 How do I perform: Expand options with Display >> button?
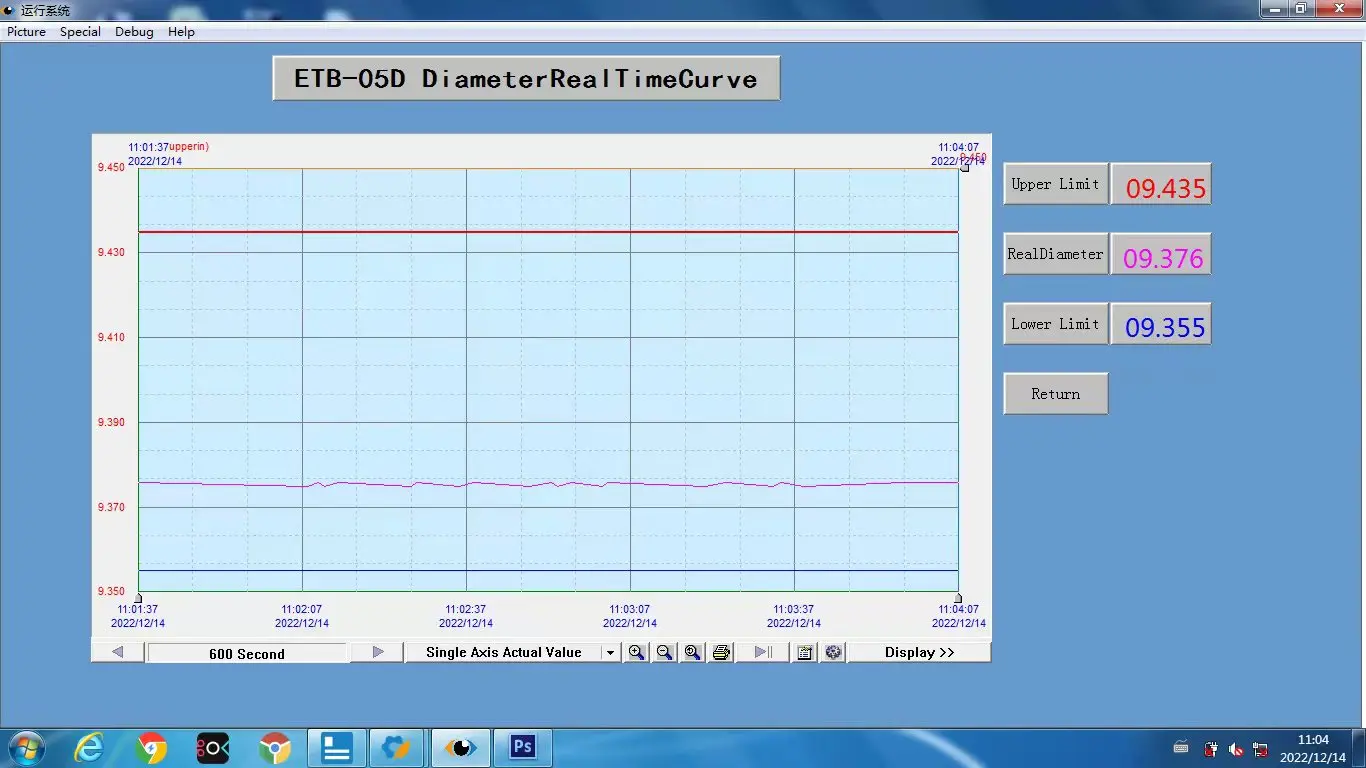[x=919, y=652]
